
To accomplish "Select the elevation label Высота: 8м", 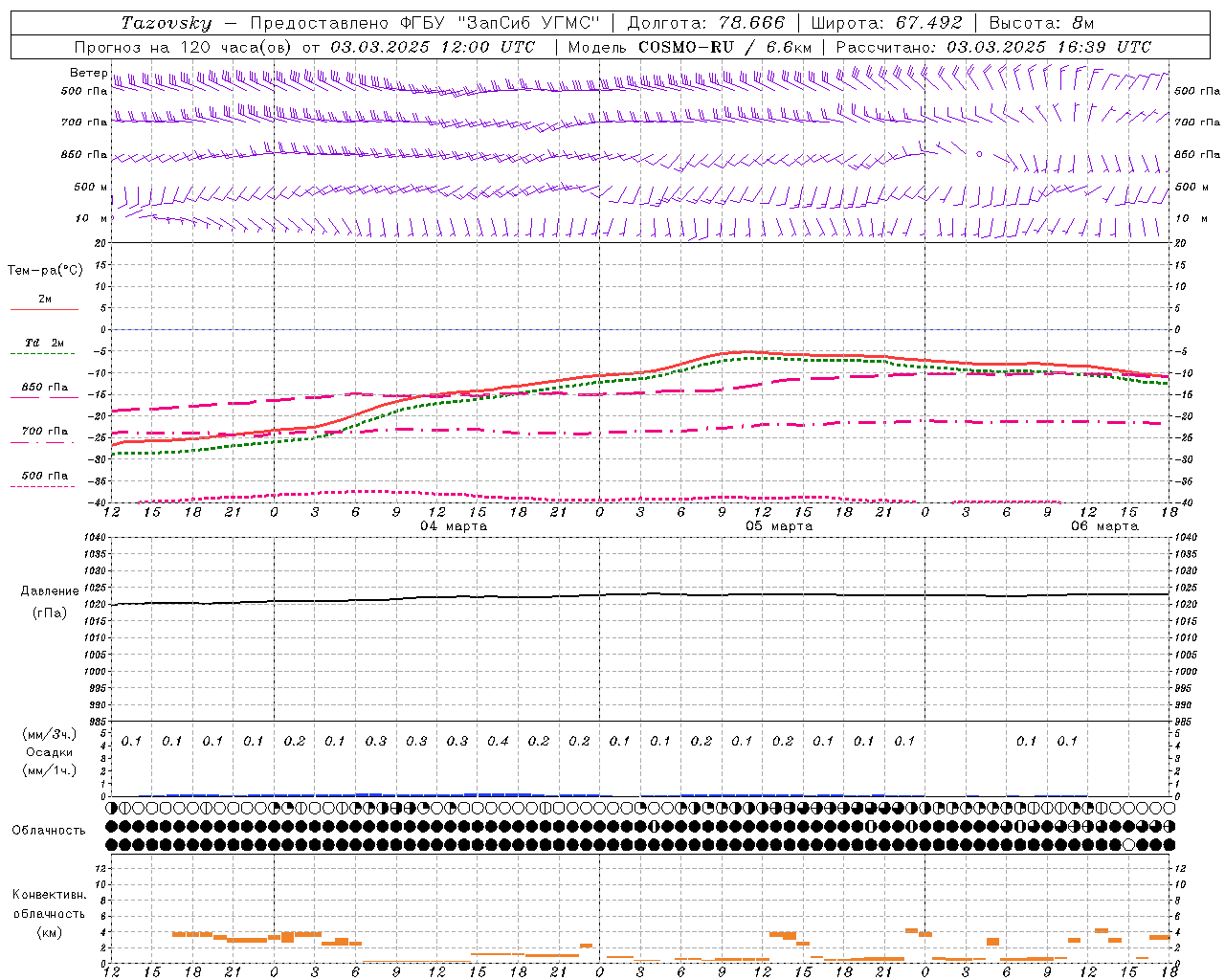I will [x=1041, y=23].
